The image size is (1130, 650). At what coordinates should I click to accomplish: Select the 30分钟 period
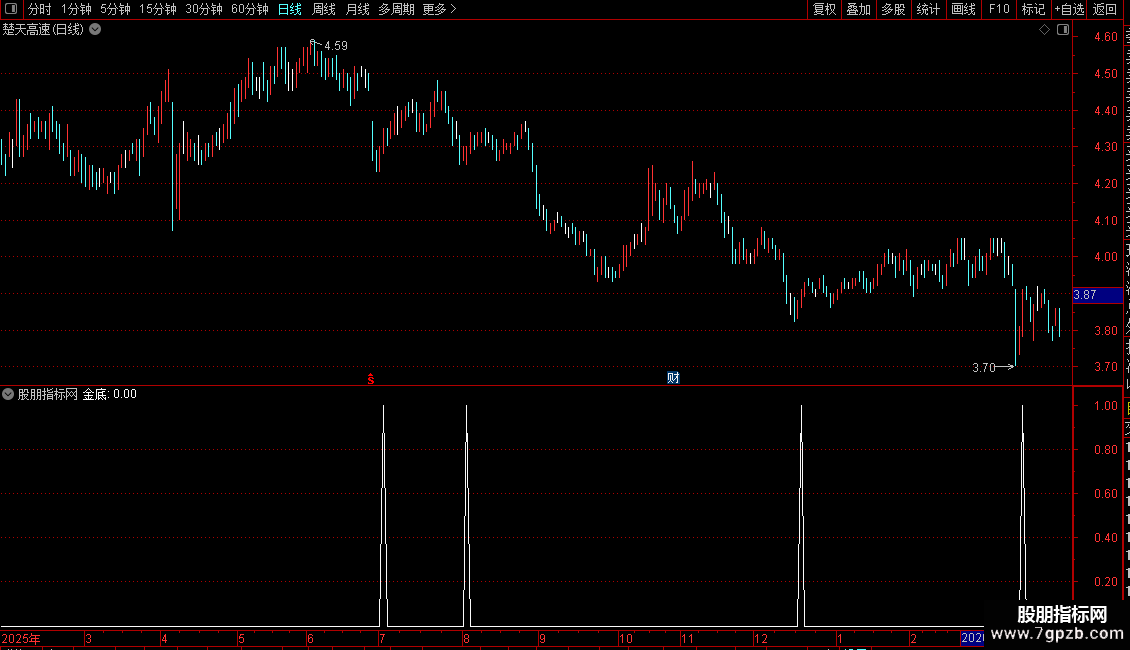tap(204, 9)
